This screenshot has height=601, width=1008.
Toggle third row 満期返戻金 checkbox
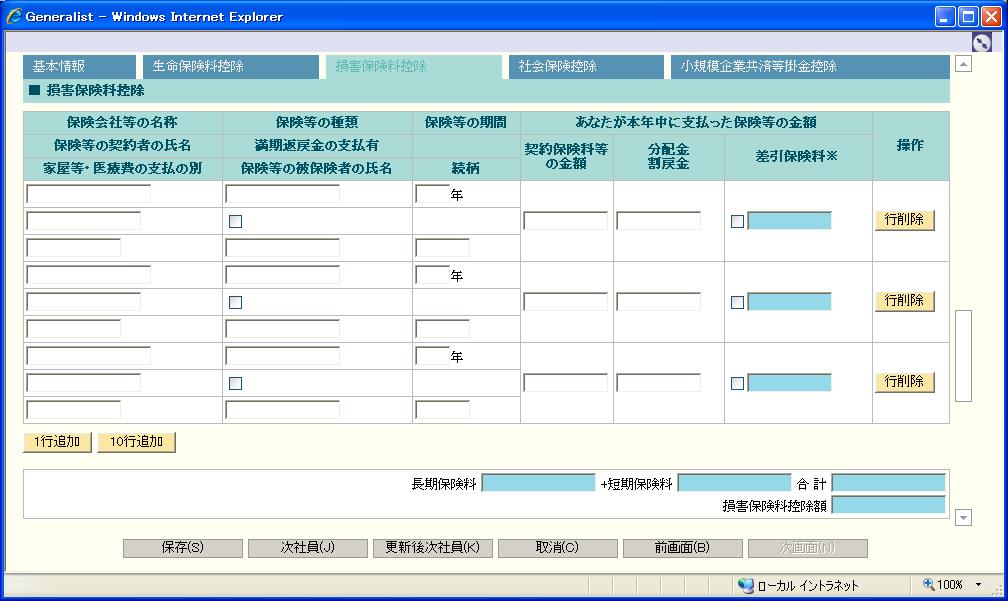pos(235,383)
